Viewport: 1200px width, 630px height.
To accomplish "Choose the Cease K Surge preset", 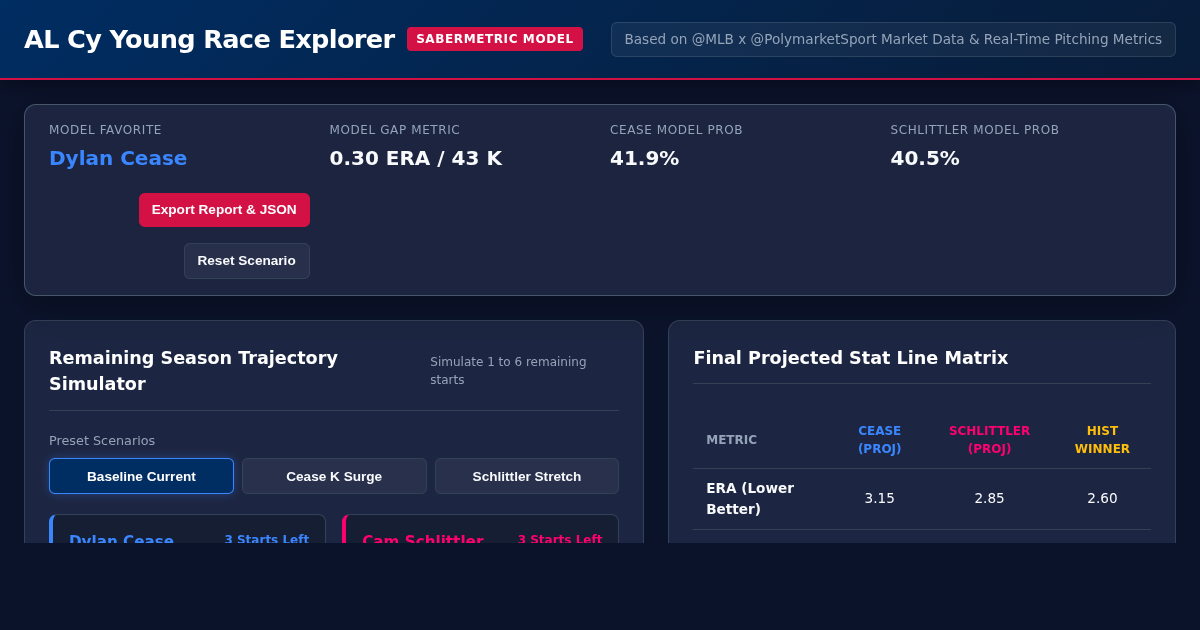I will point(334,476).
